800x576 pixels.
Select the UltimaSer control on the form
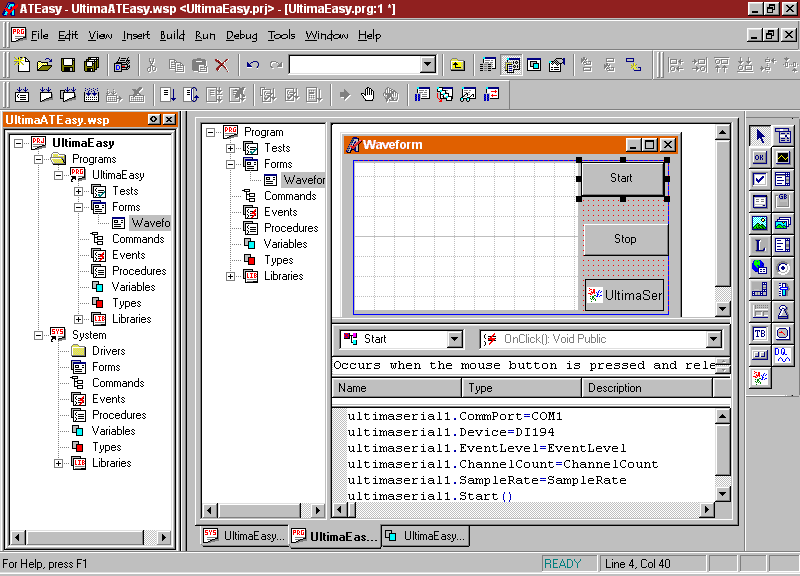(x=625, y=295)
